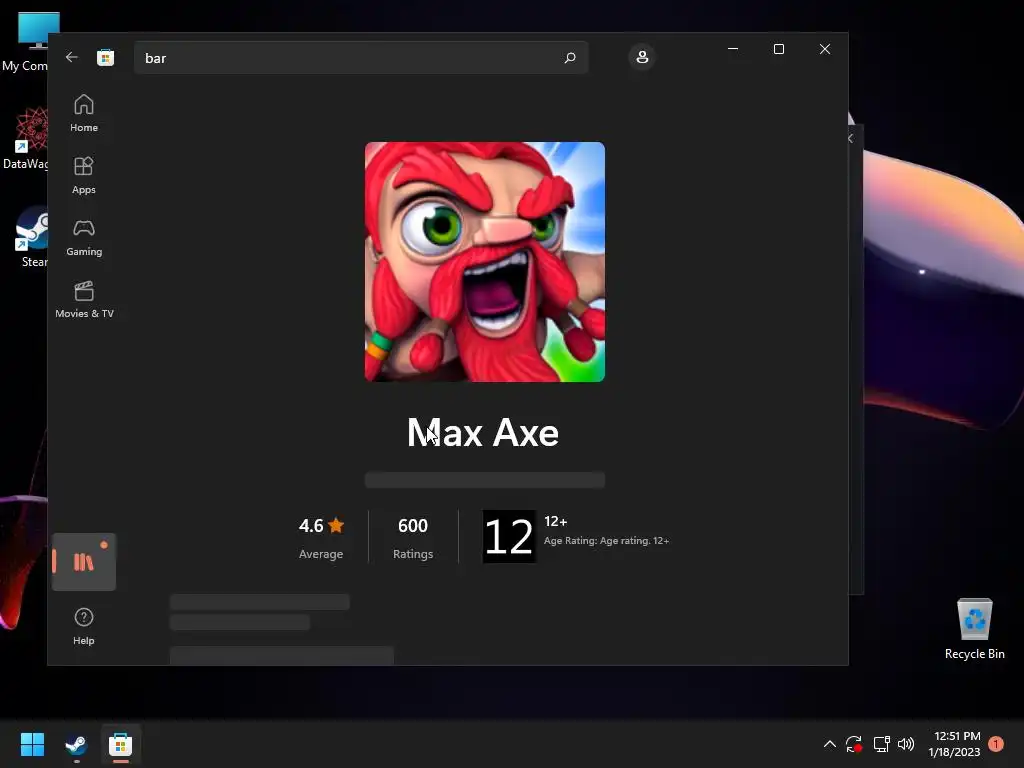This screenshot has height=768, width=1024.
Task: Maximize the Microsoft Store window
Action: click(x=778, y=49)
